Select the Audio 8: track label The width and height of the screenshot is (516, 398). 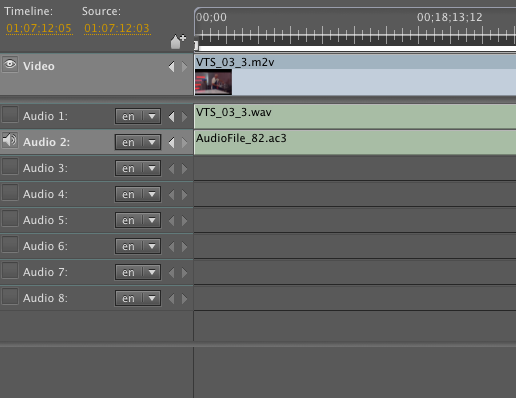coord(45,298)
